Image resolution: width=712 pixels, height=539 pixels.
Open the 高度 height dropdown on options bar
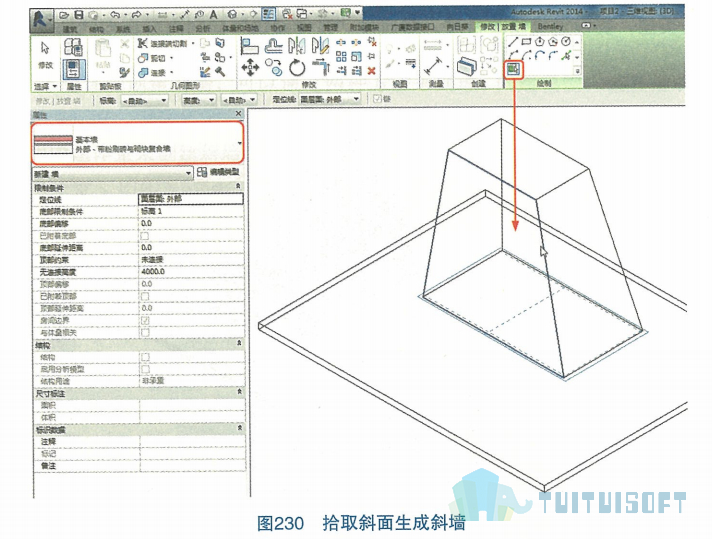198,100
